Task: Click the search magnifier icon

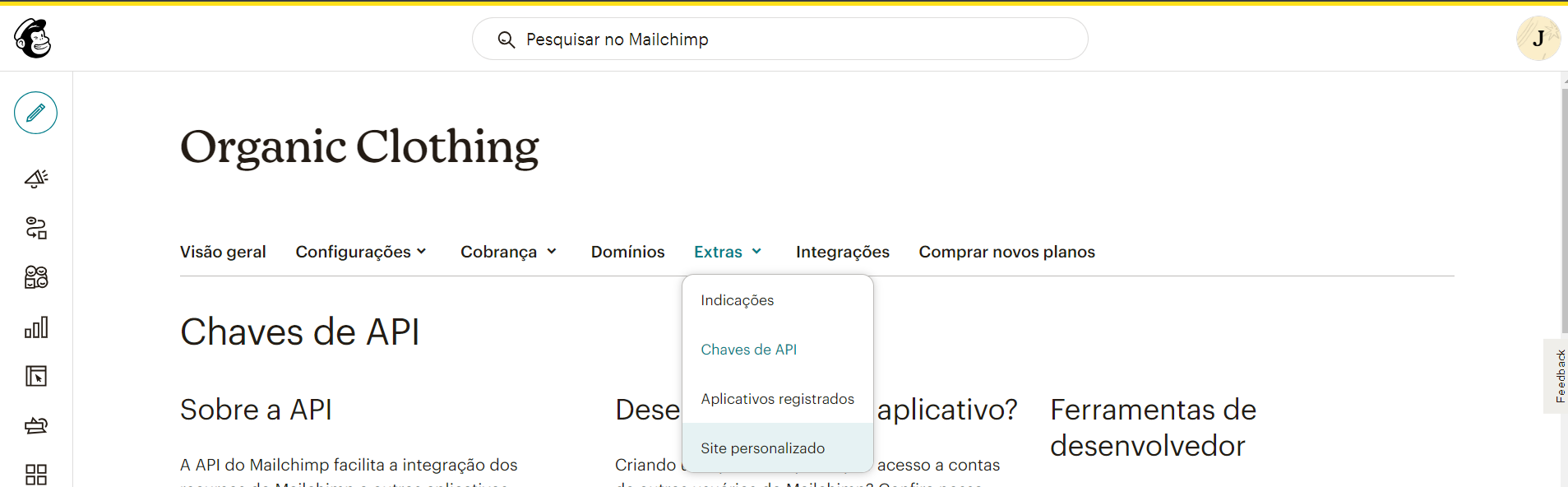Action: click(506, 39)
